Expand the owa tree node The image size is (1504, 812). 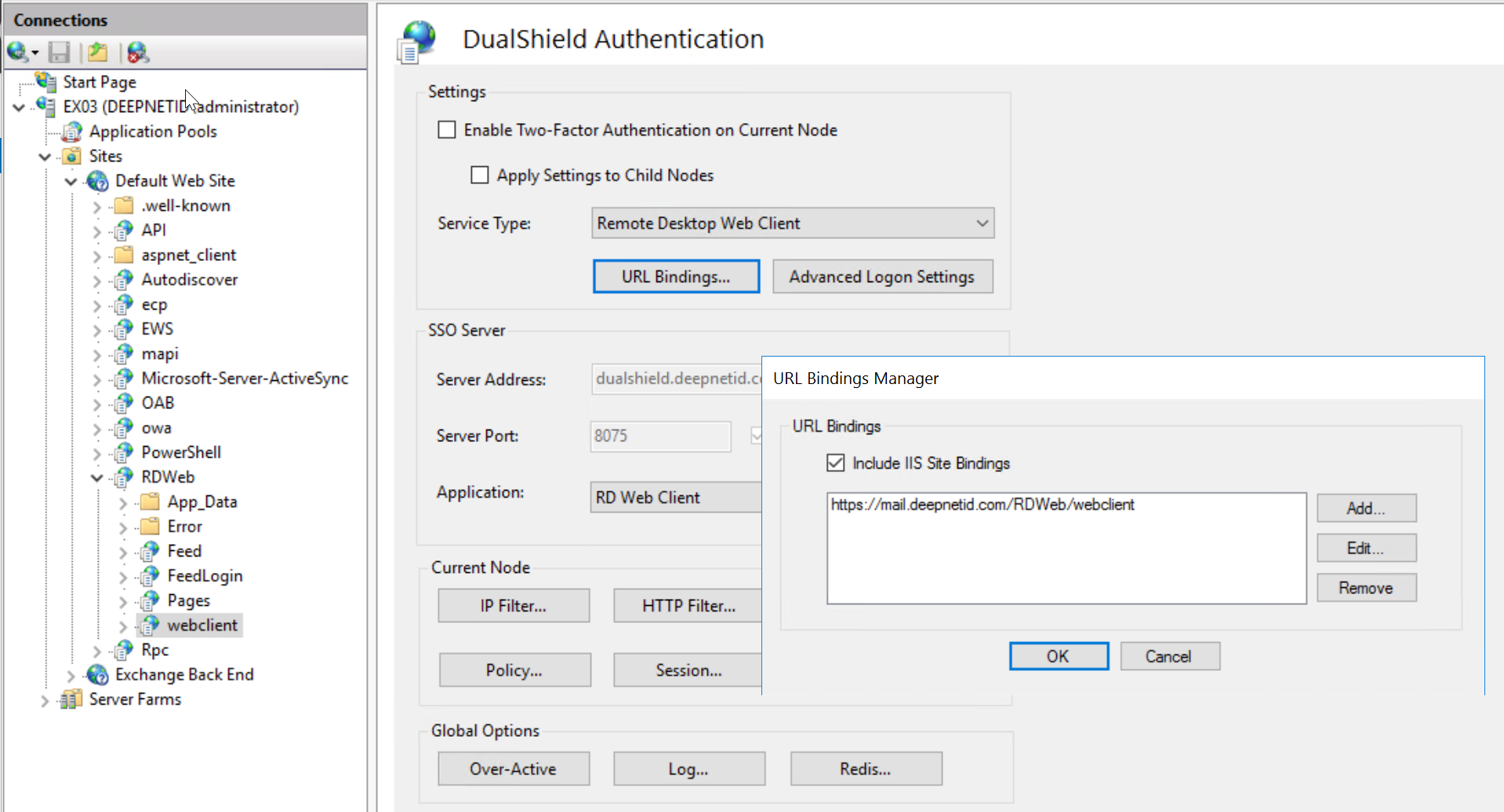[x=97, y=429]
